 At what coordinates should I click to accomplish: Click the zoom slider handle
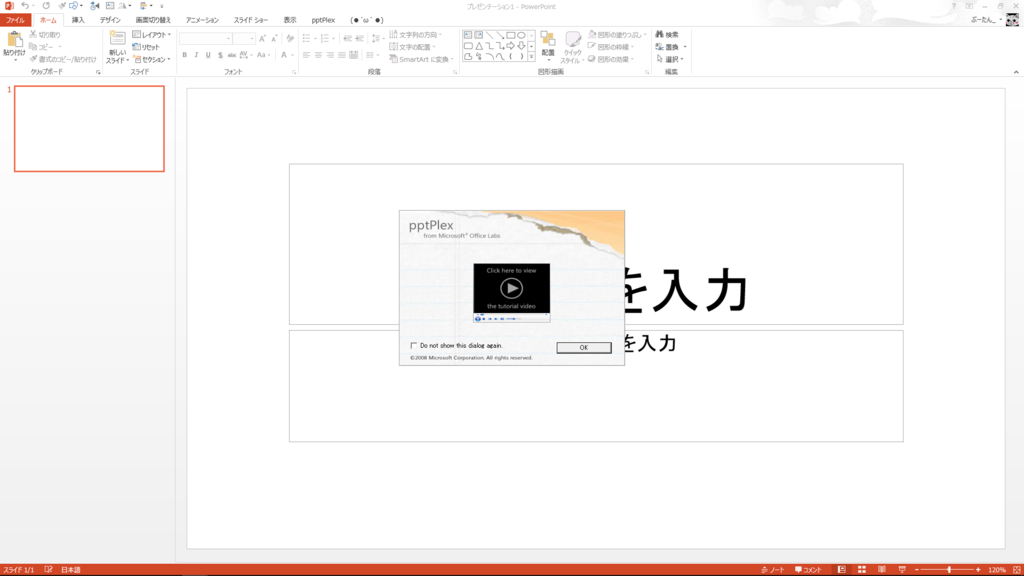[949, 569]
